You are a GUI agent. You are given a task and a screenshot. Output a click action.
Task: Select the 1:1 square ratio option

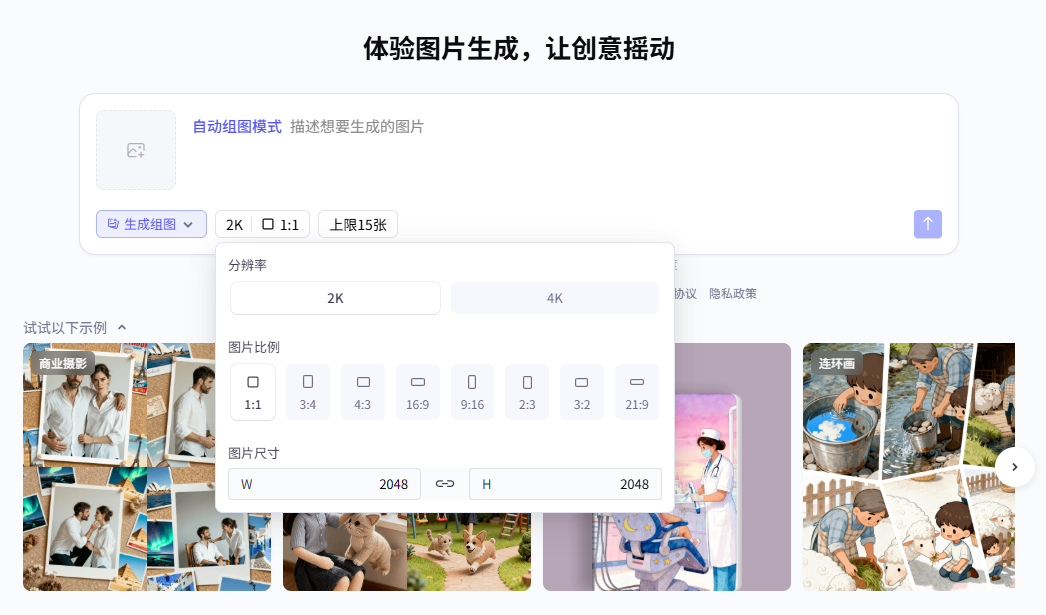pos(253,391)
